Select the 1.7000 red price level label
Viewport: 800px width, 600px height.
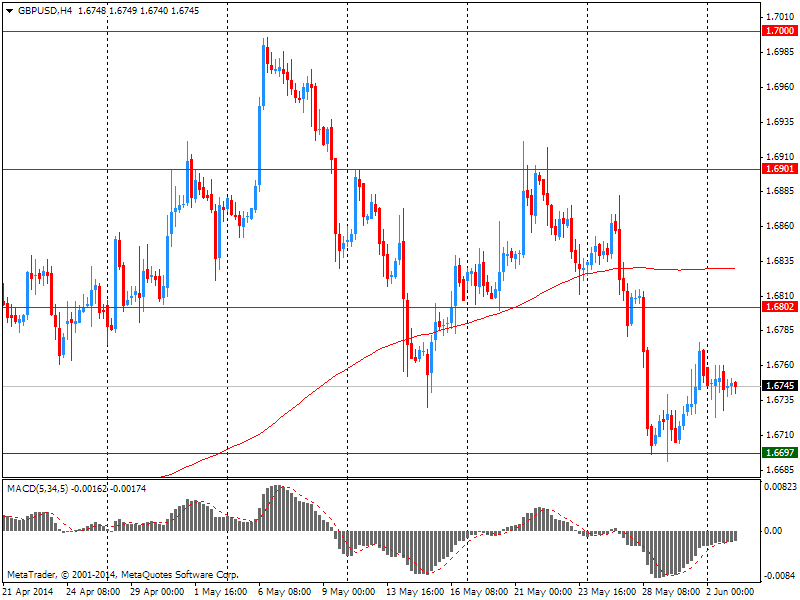780,31
